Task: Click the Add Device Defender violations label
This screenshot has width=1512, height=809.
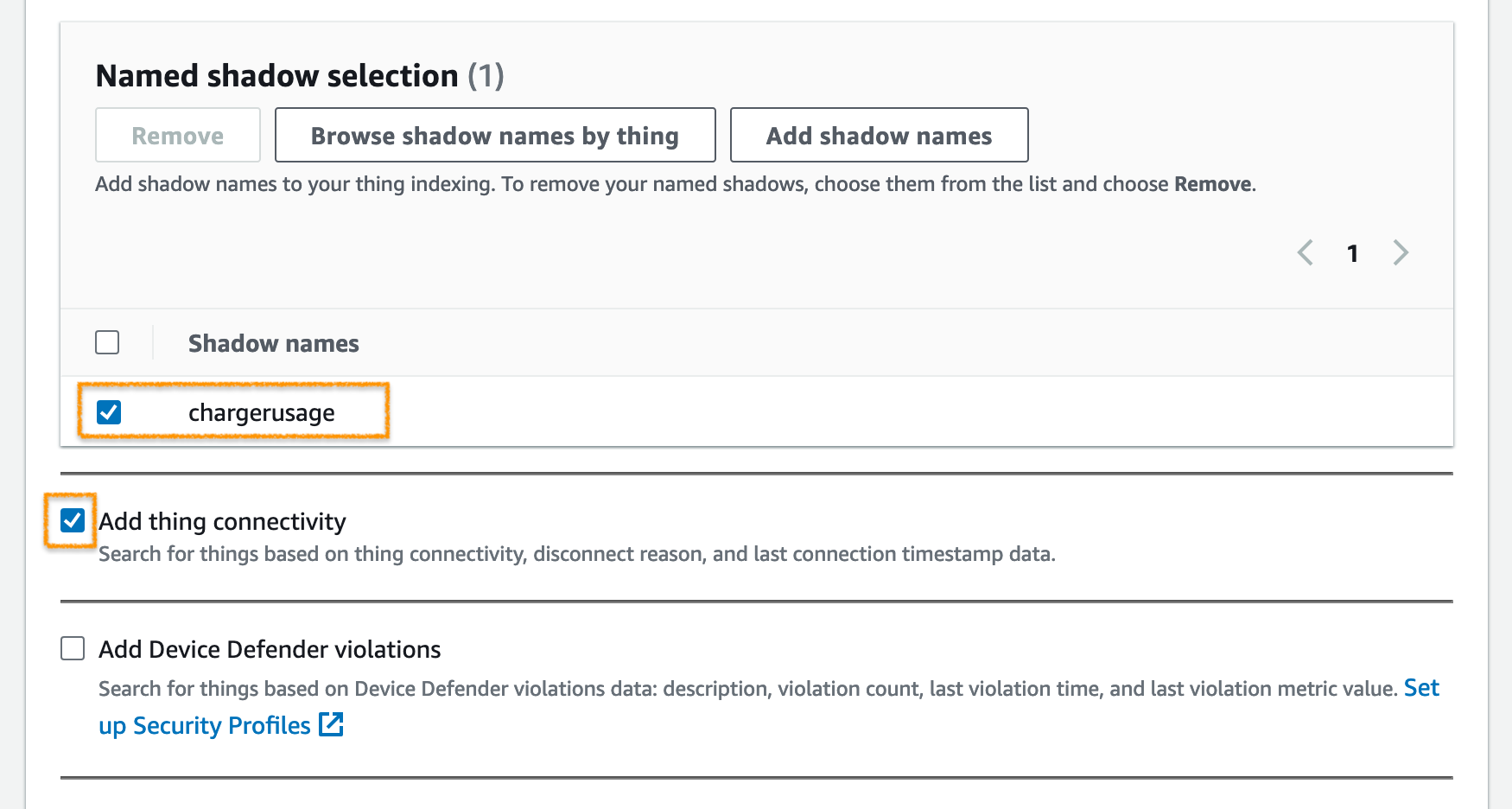Action: [270, 649]
